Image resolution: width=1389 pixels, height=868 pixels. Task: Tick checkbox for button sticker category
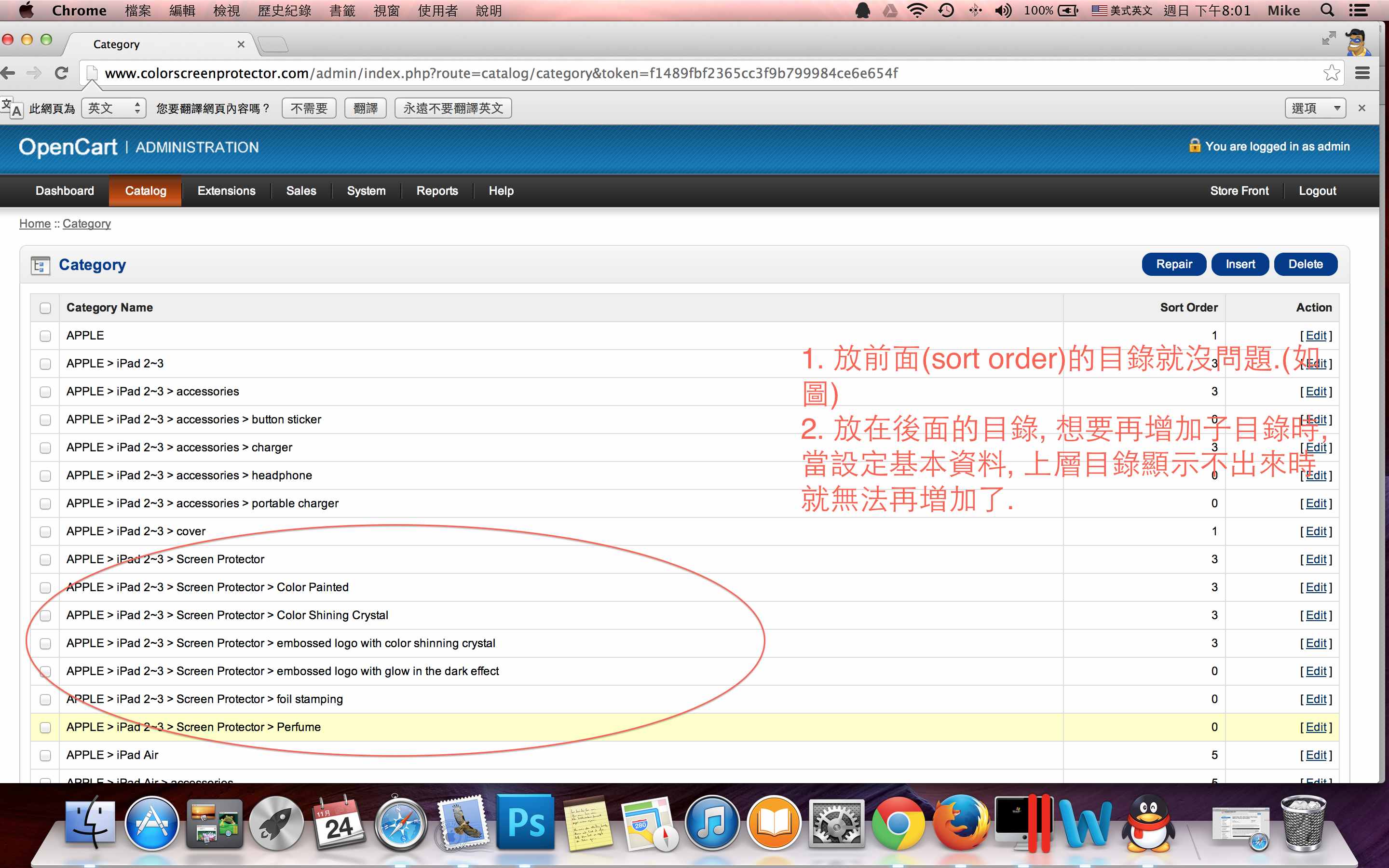point(45,420)
